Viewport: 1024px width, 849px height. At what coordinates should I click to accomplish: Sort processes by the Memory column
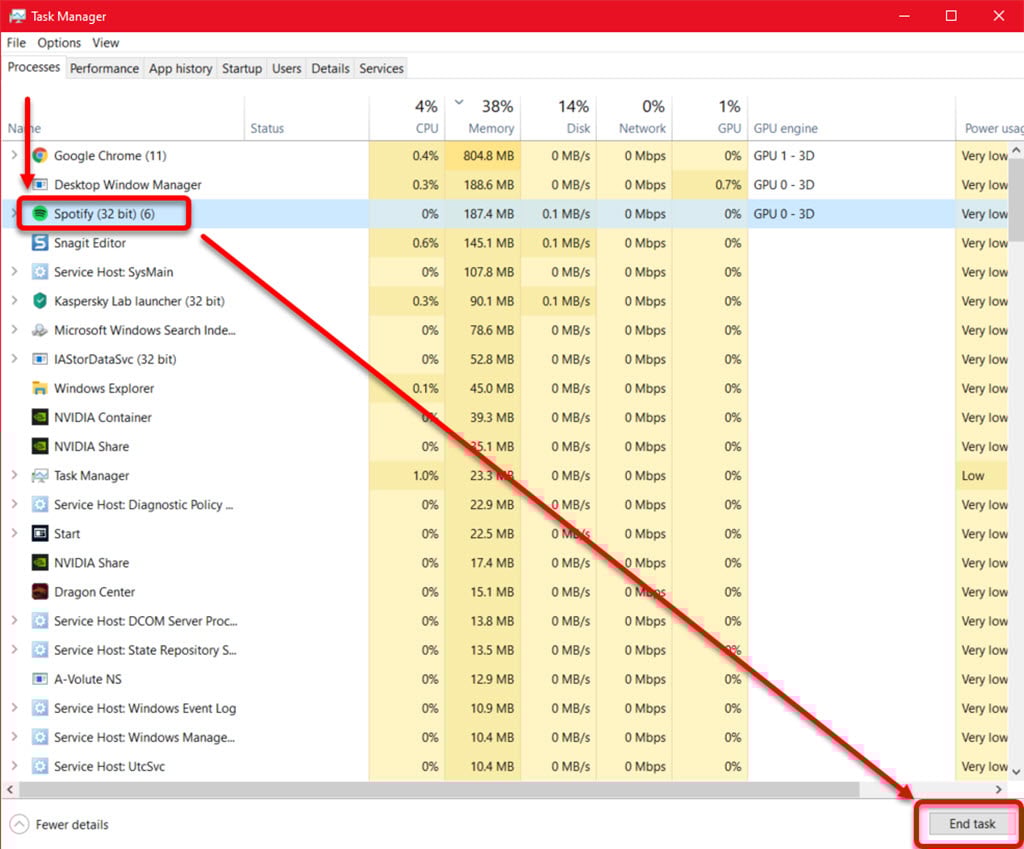[483, 118]
